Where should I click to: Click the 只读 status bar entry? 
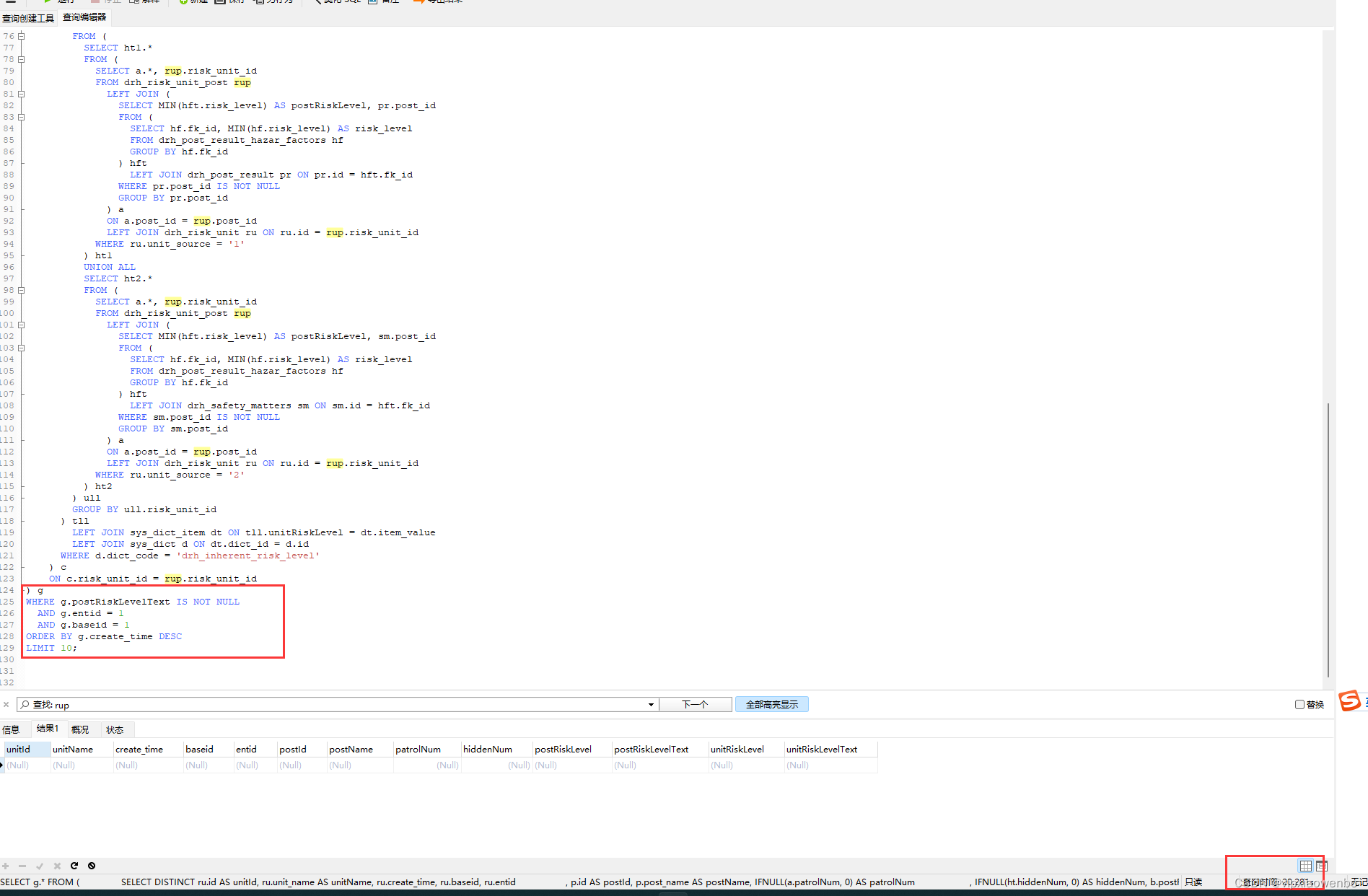coord(1193,882)
